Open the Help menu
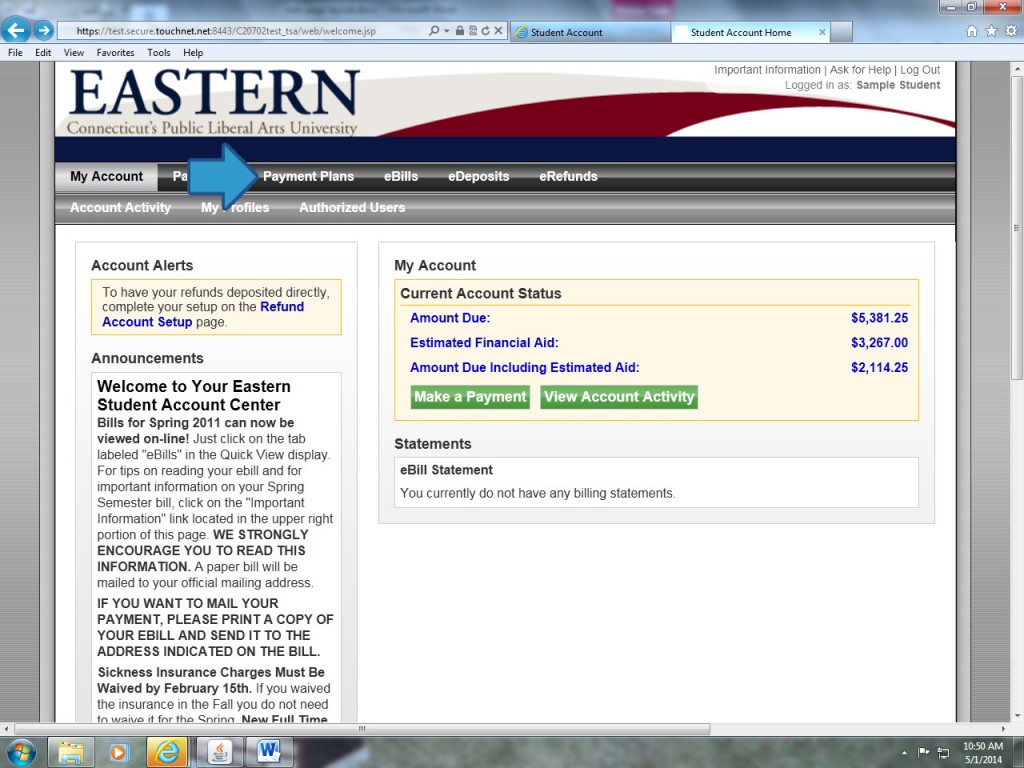Screen dimensions: 1024x768 [193, 52]
